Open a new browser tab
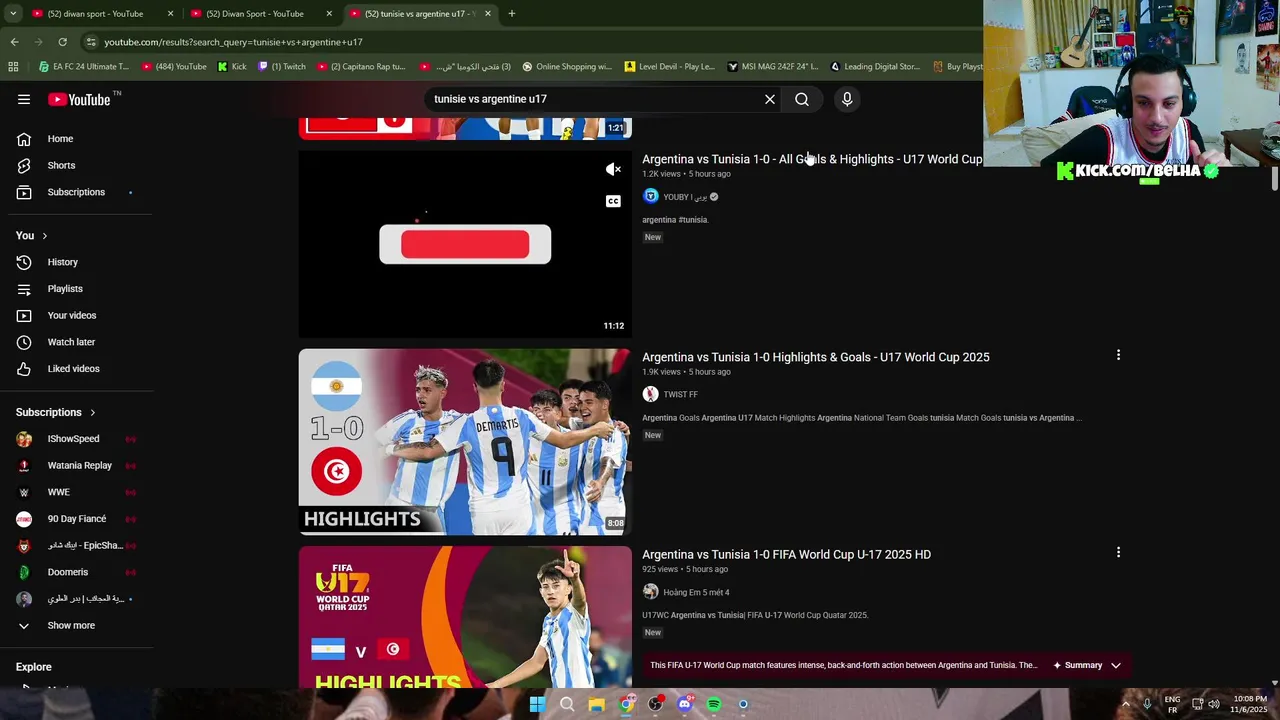Viewport: 1280px width, 720px height. (511, 14)
